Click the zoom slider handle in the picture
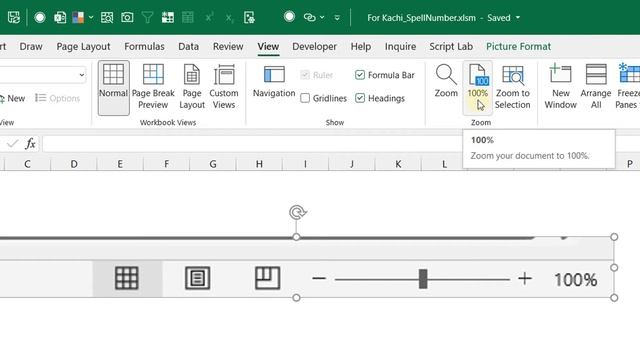This screenshot has width=640, height=360. click(x=423, y=279)
